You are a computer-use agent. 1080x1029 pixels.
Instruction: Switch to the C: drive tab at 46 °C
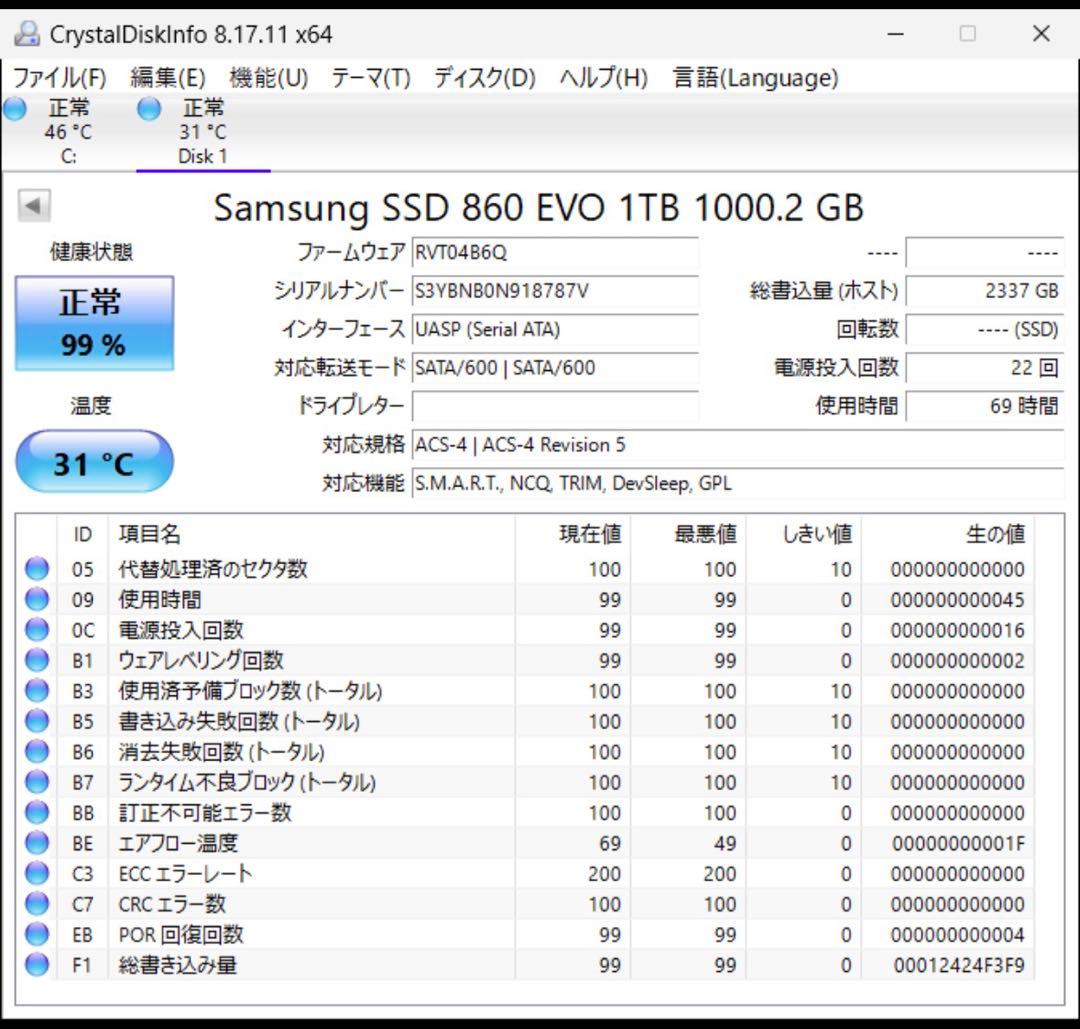pyautogui.click(x=68, y=132)
